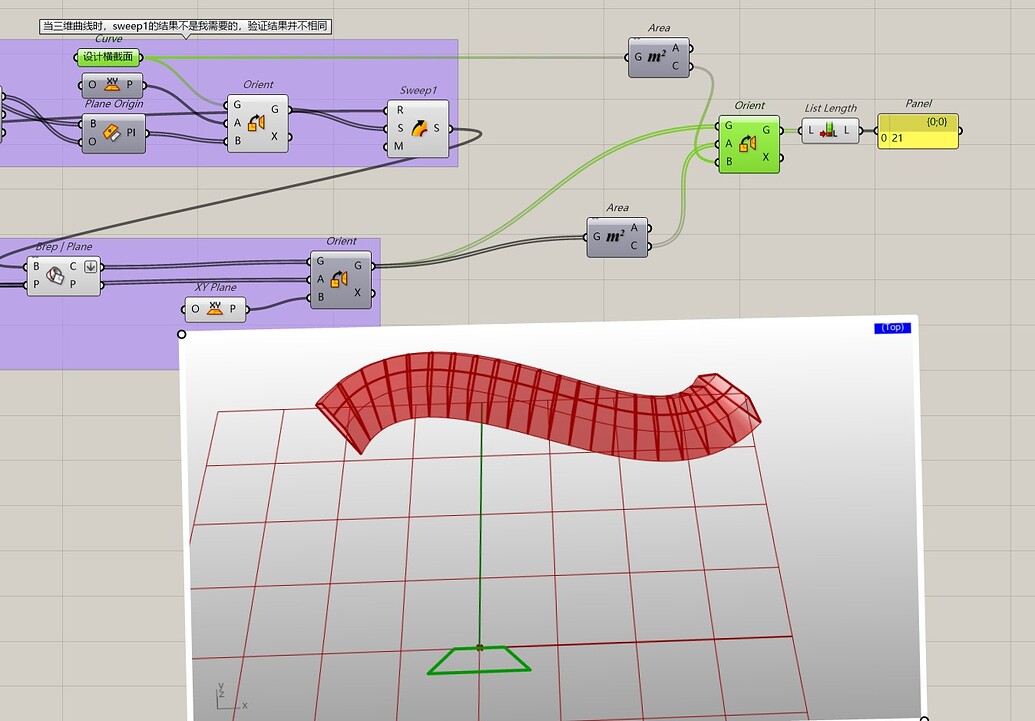Click the XY Plane icon below Brep | Plane
This screenshot has height=721, width=1035.
pos(217,309)
